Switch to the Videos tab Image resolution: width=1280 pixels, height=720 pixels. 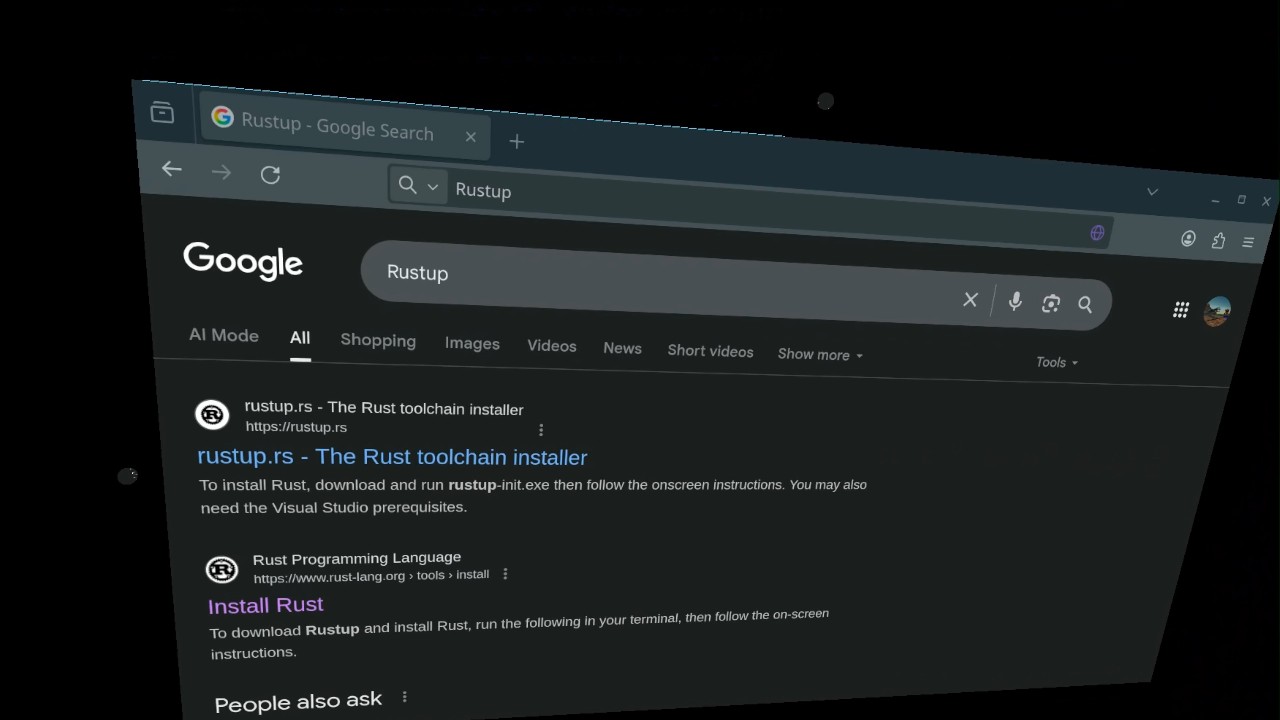point(552,346)
